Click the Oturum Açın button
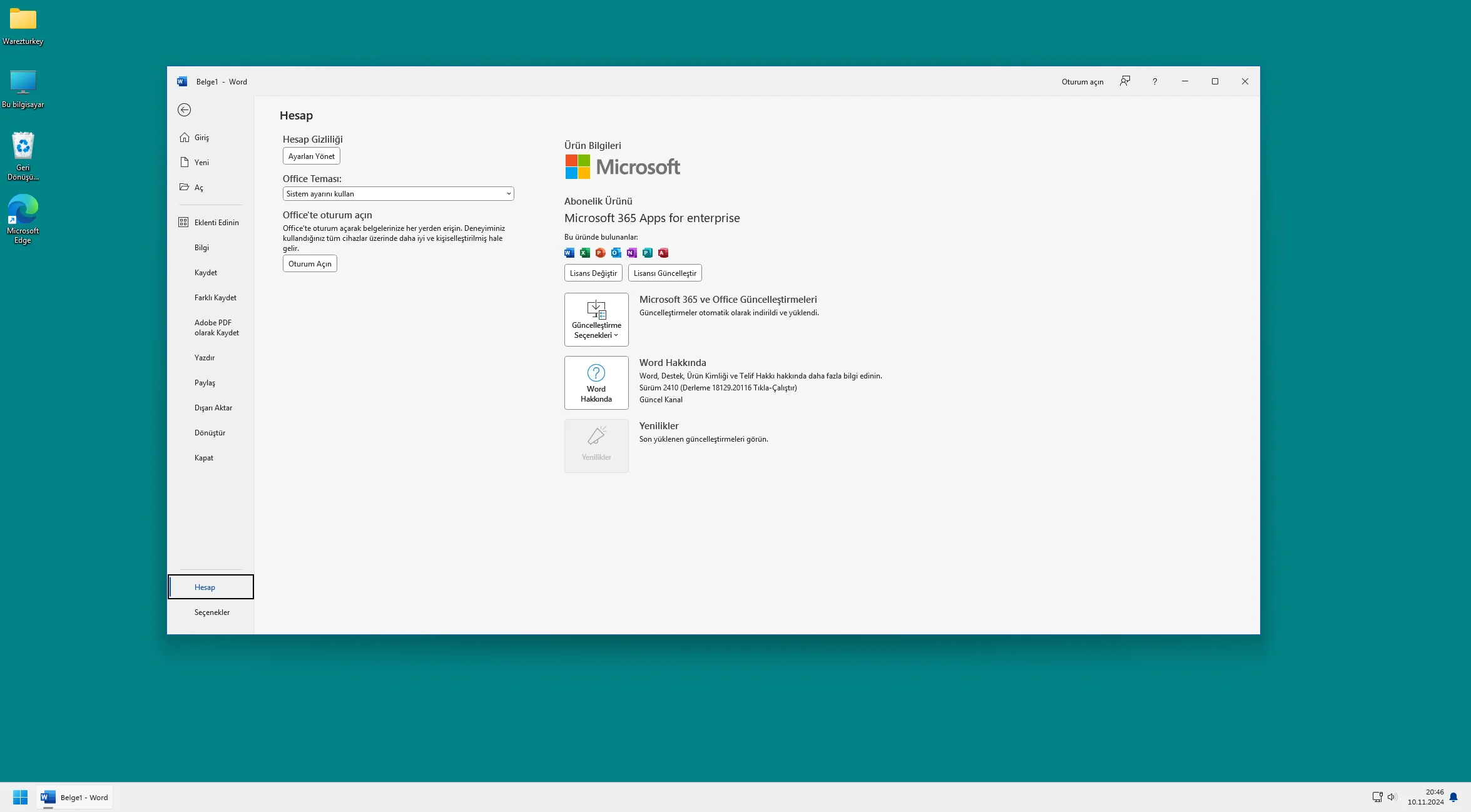The width and height of the screenshot is (1471, 812). [x=309, y=263]
